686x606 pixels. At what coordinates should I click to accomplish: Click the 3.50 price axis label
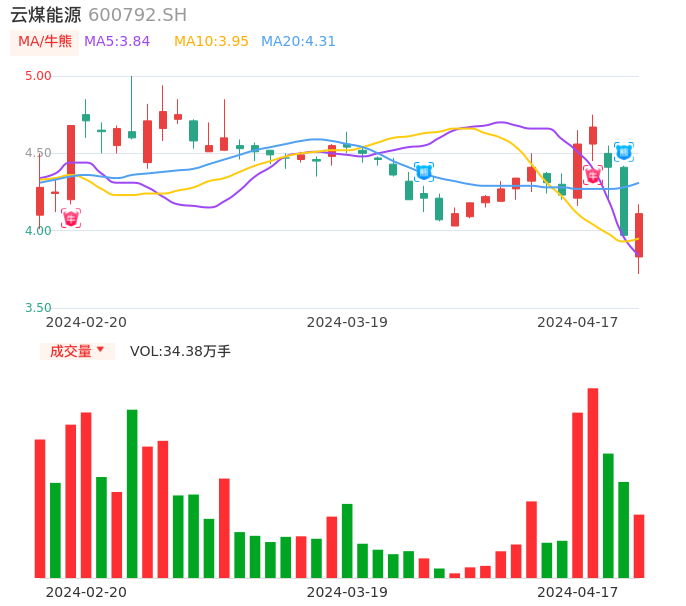tap(38, 308)
